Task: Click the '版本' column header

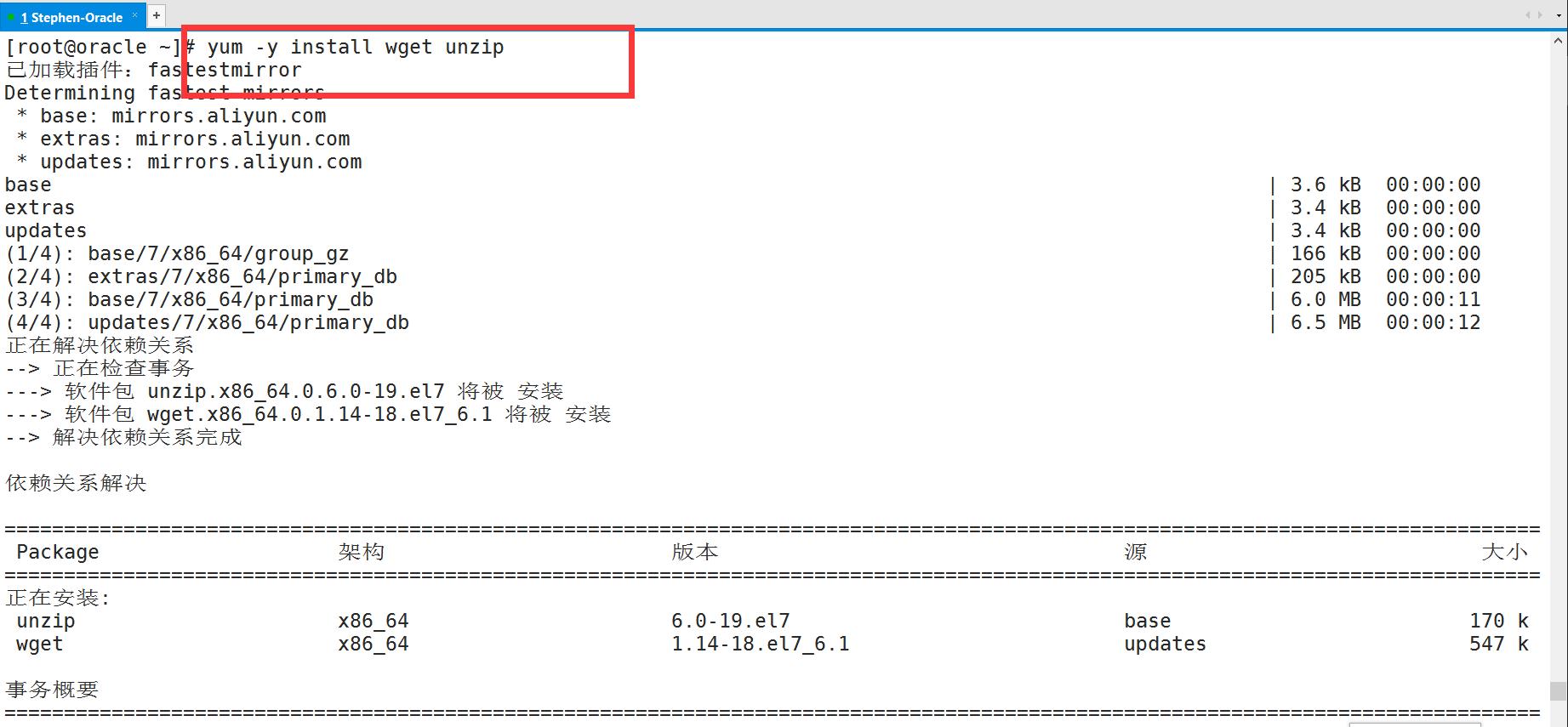Action: tap(695, 552)
